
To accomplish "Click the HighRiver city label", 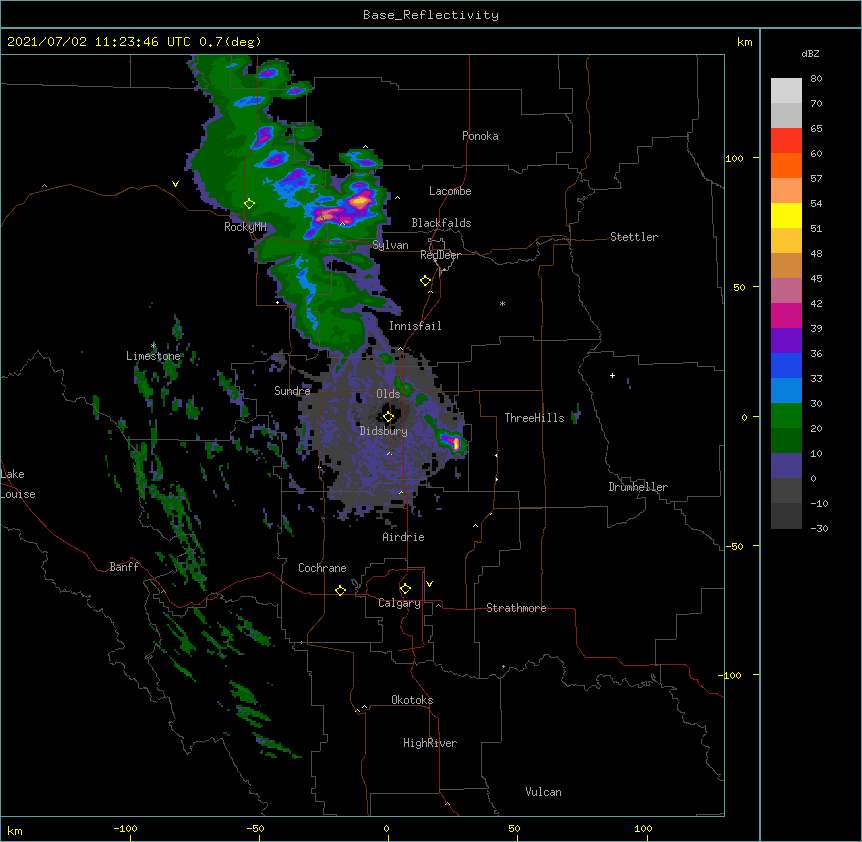I will 430,743.
